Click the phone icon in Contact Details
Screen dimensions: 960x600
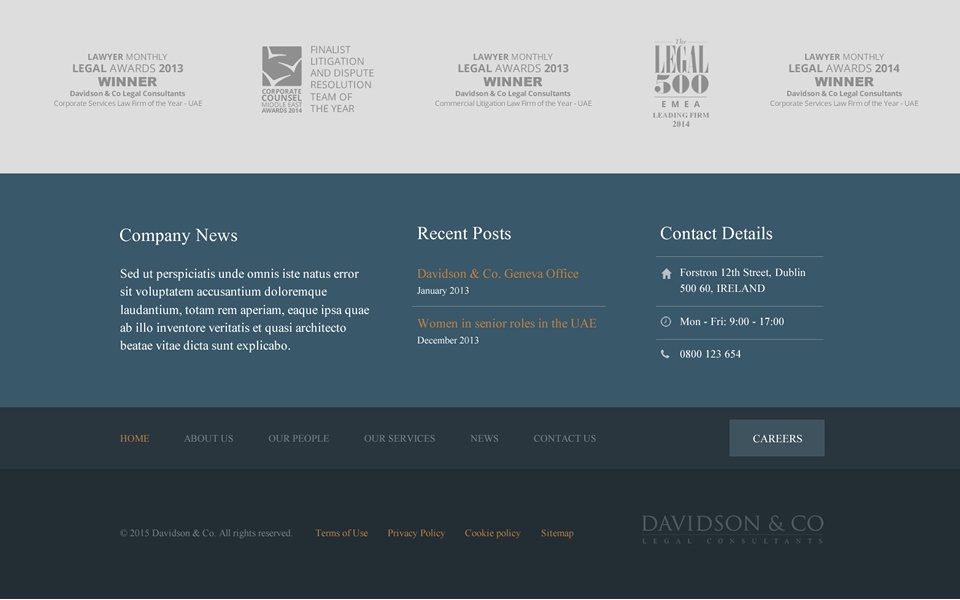click(x=666, y=354)
